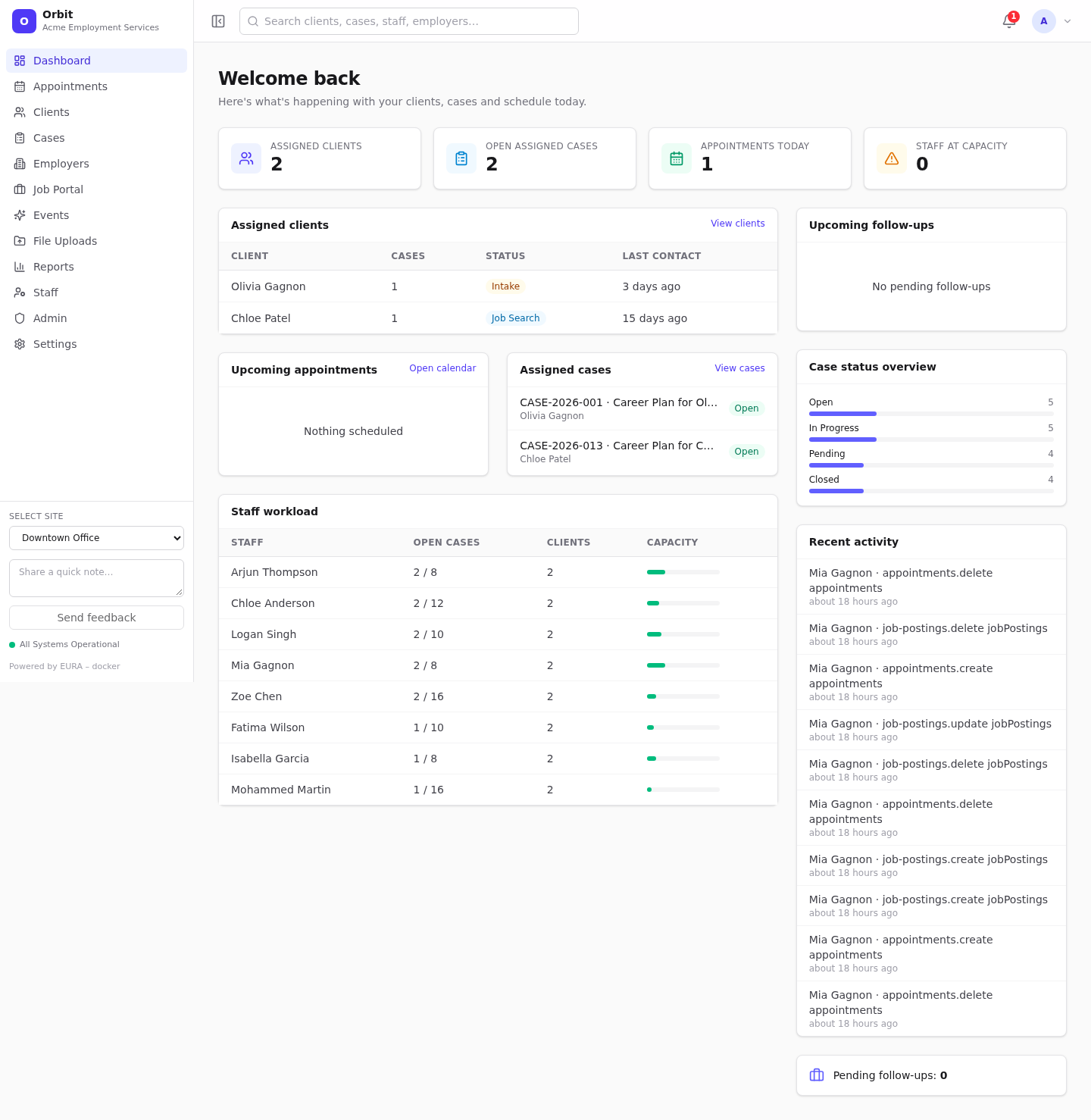Click the Share a quick note box
The image size is (1091, 1120).
96,578
